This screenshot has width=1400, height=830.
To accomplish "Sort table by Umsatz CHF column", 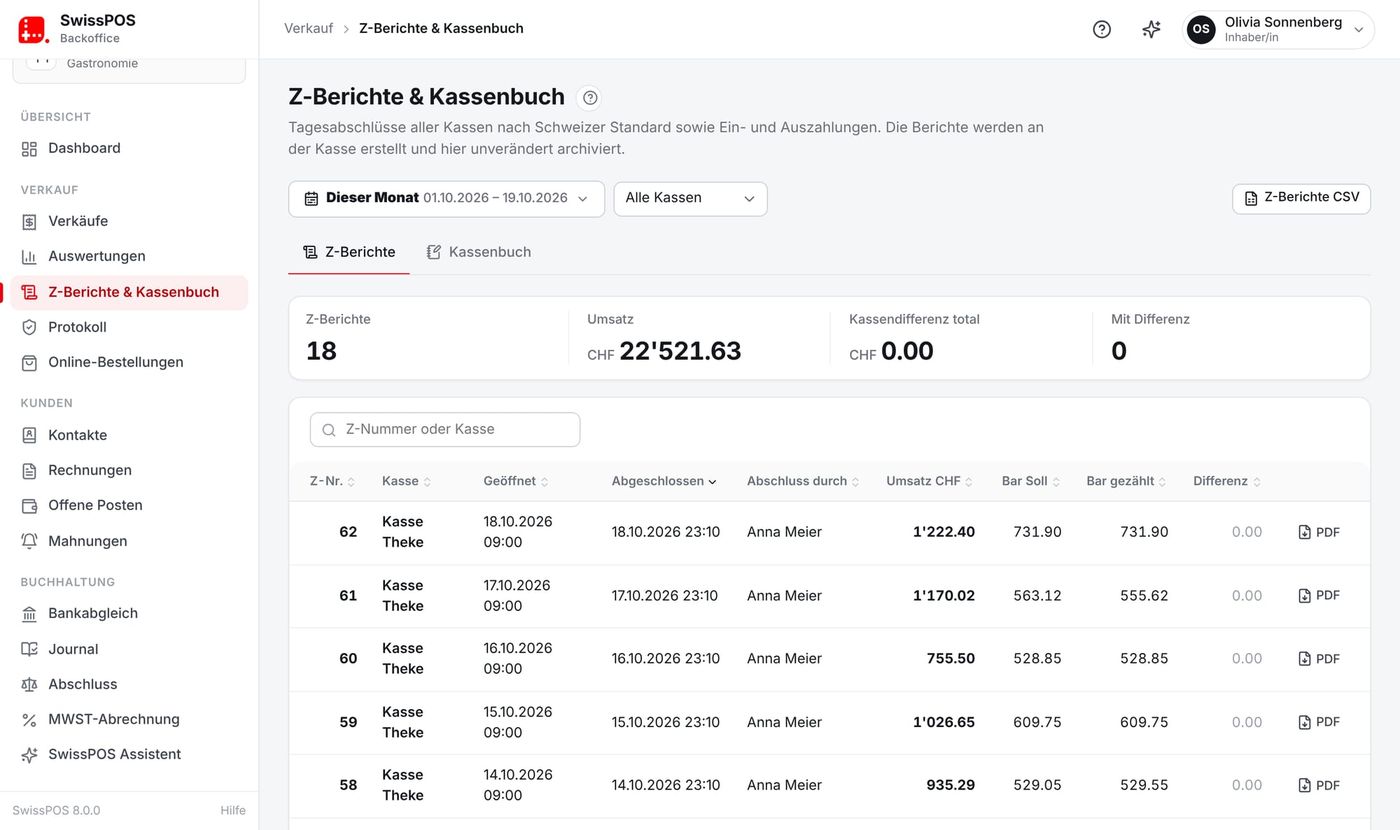I will click(930, 481).
